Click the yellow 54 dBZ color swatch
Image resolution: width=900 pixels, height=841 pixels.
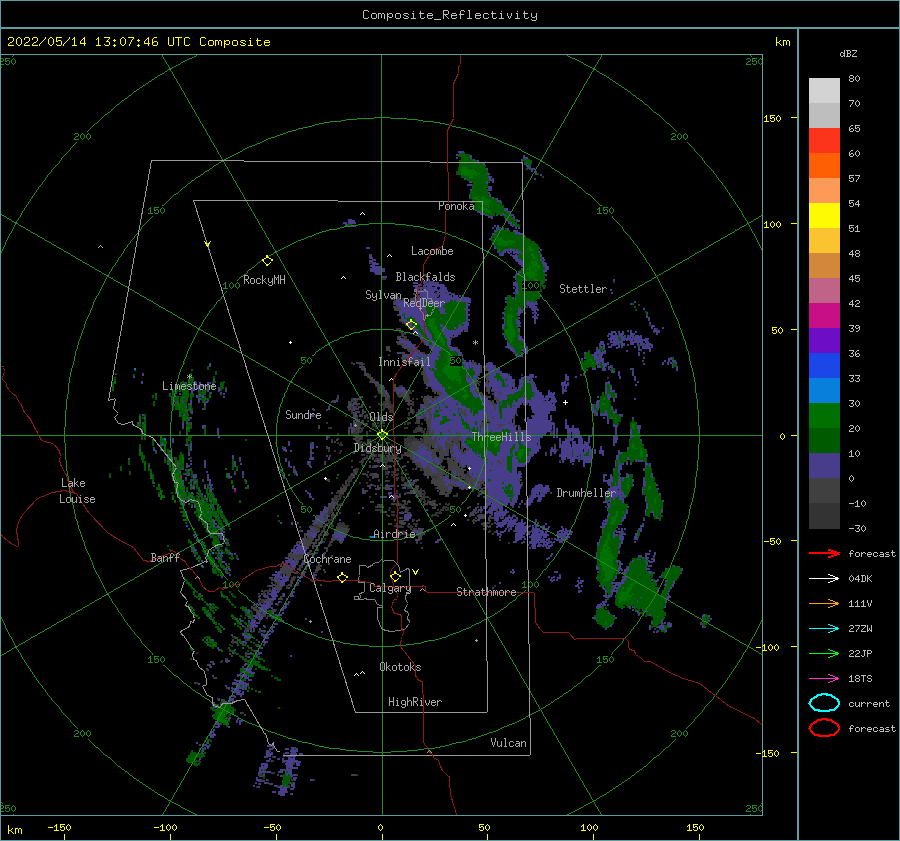824,215
